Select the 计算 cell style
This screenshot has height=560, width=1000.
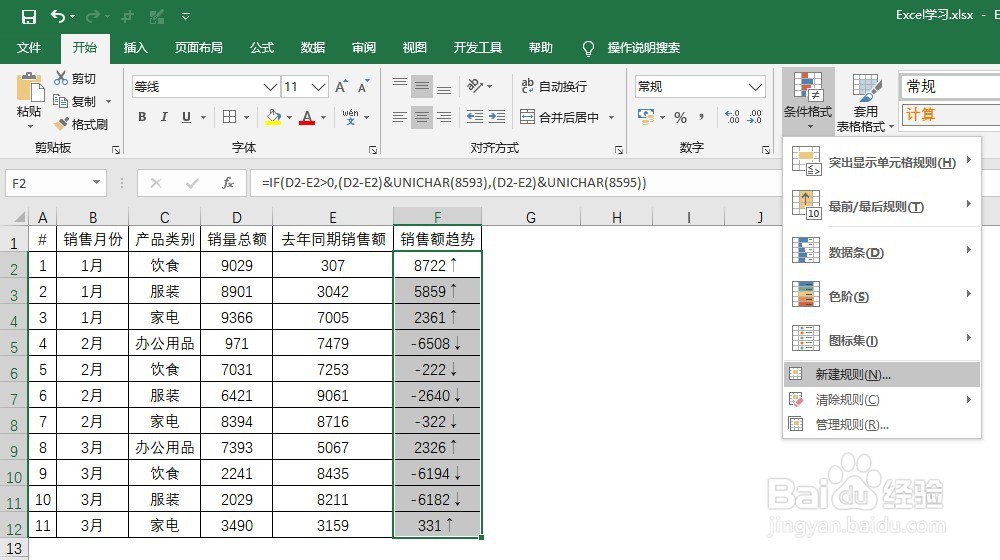click(949, 115)
